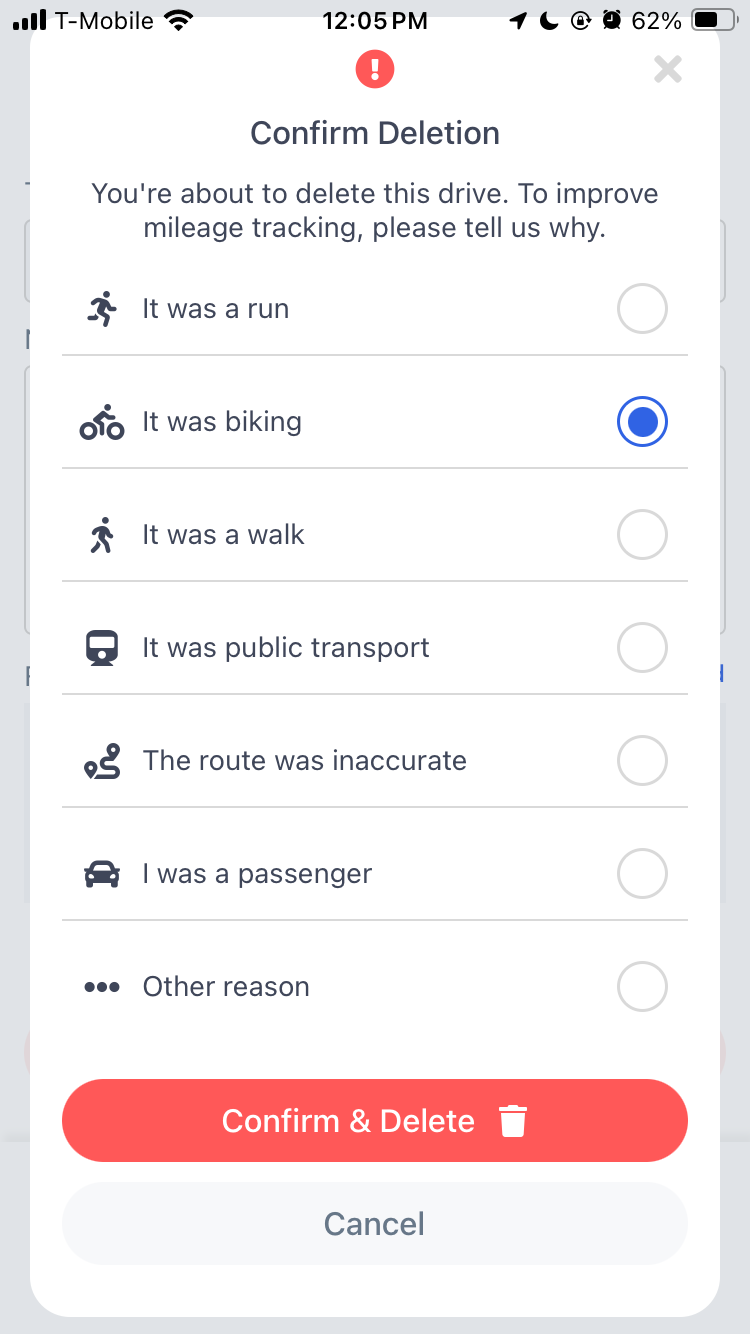Select the 'It was a run' radio button
This screenshot has width=750, height=1334.
tap(642, 309)
